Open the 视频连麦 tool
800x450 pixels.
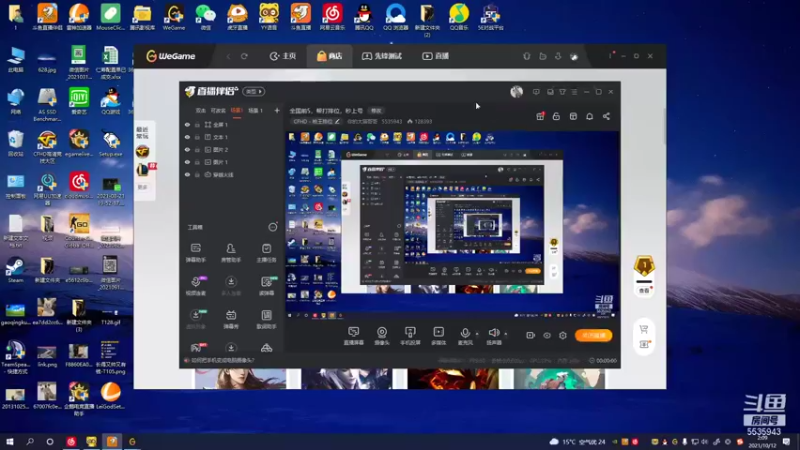(x=196, y=286)
